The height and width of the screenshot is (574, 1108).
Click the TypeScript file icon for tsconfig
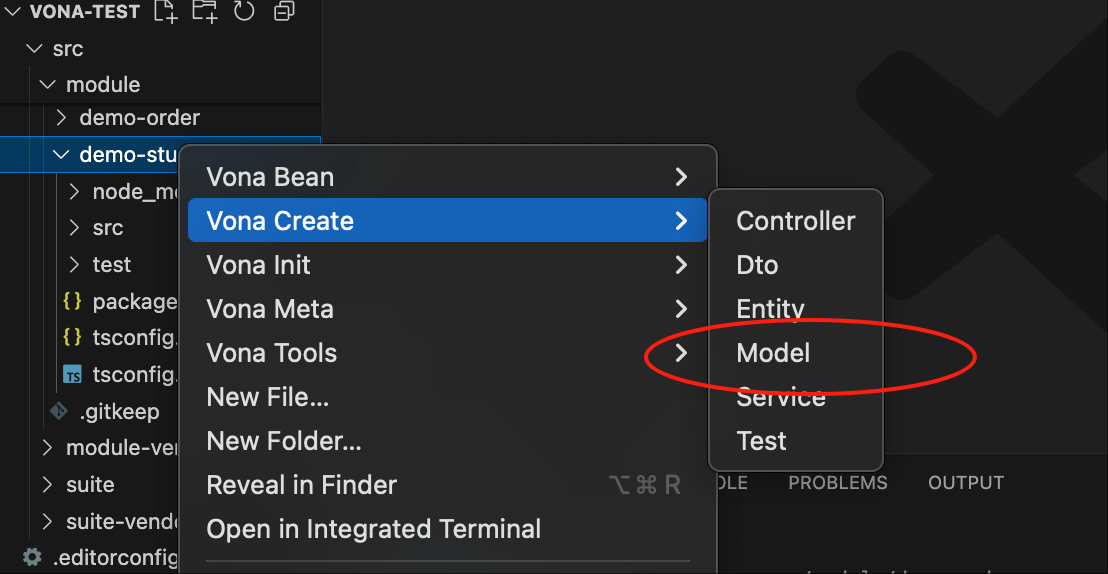pos(73,375)
